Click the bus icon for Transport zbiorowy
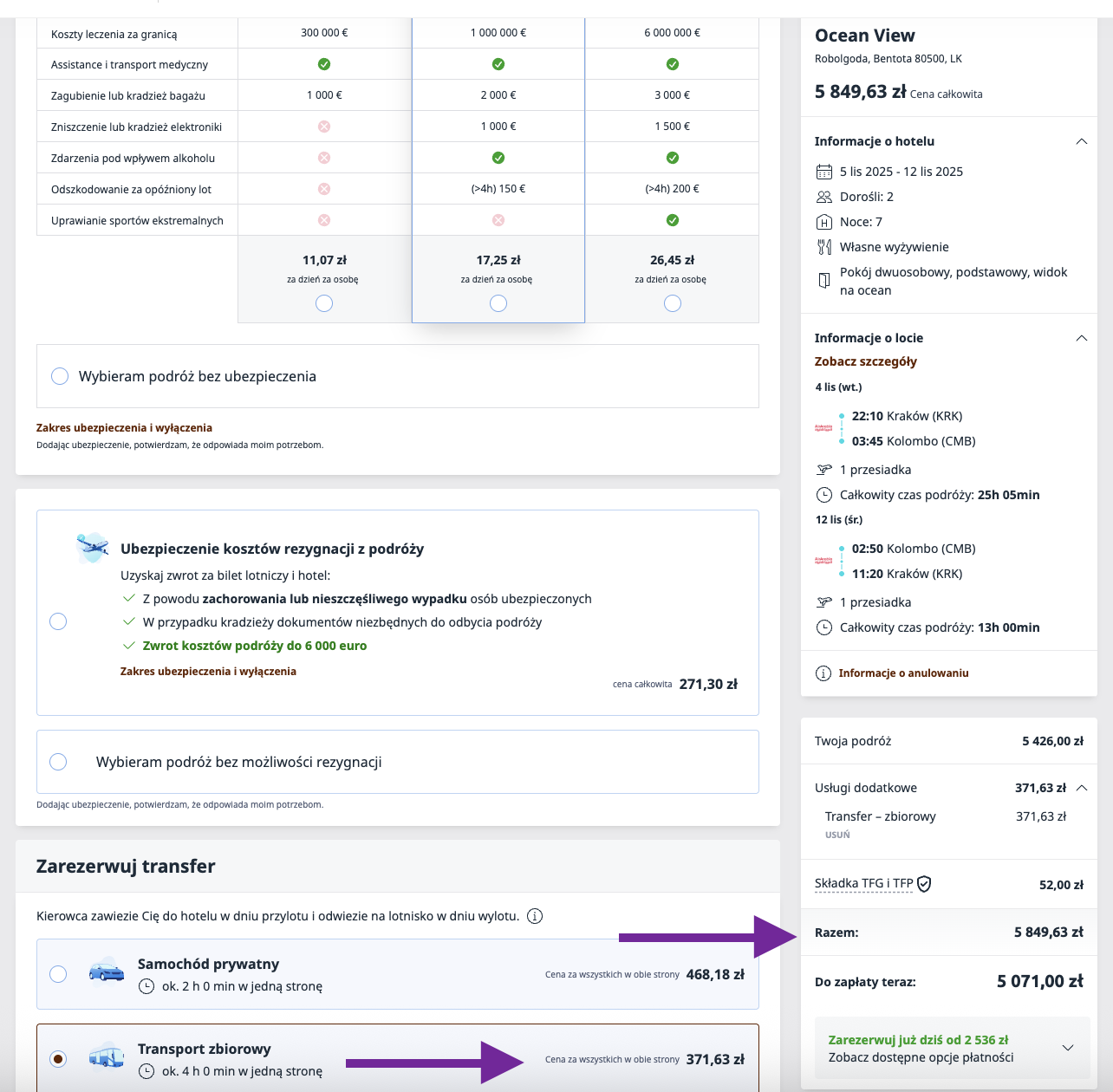This screenshot has width=1113, height=1092. click(107, 1057)
